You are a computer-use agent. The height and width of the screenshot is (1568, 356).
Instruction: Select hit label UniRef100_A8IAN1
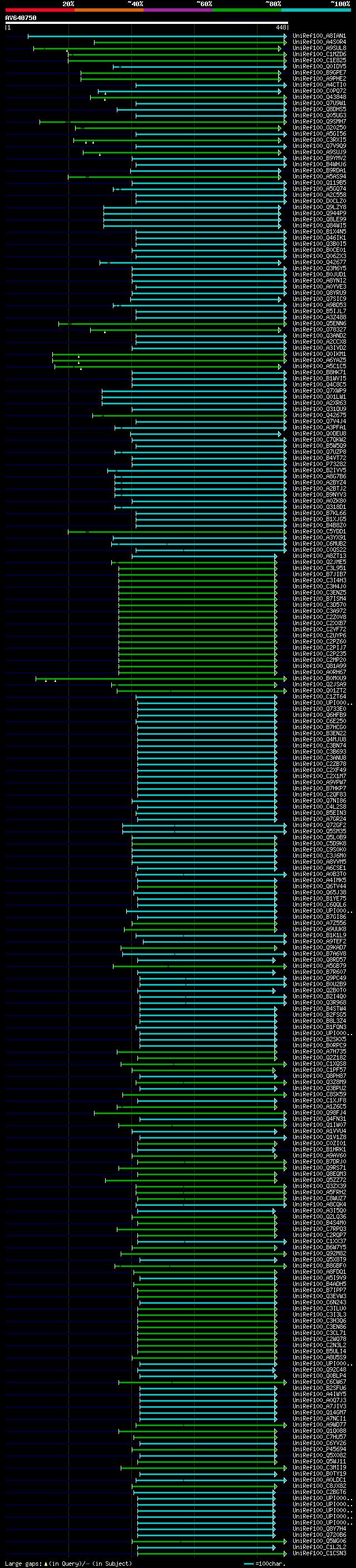pos(319,36)
